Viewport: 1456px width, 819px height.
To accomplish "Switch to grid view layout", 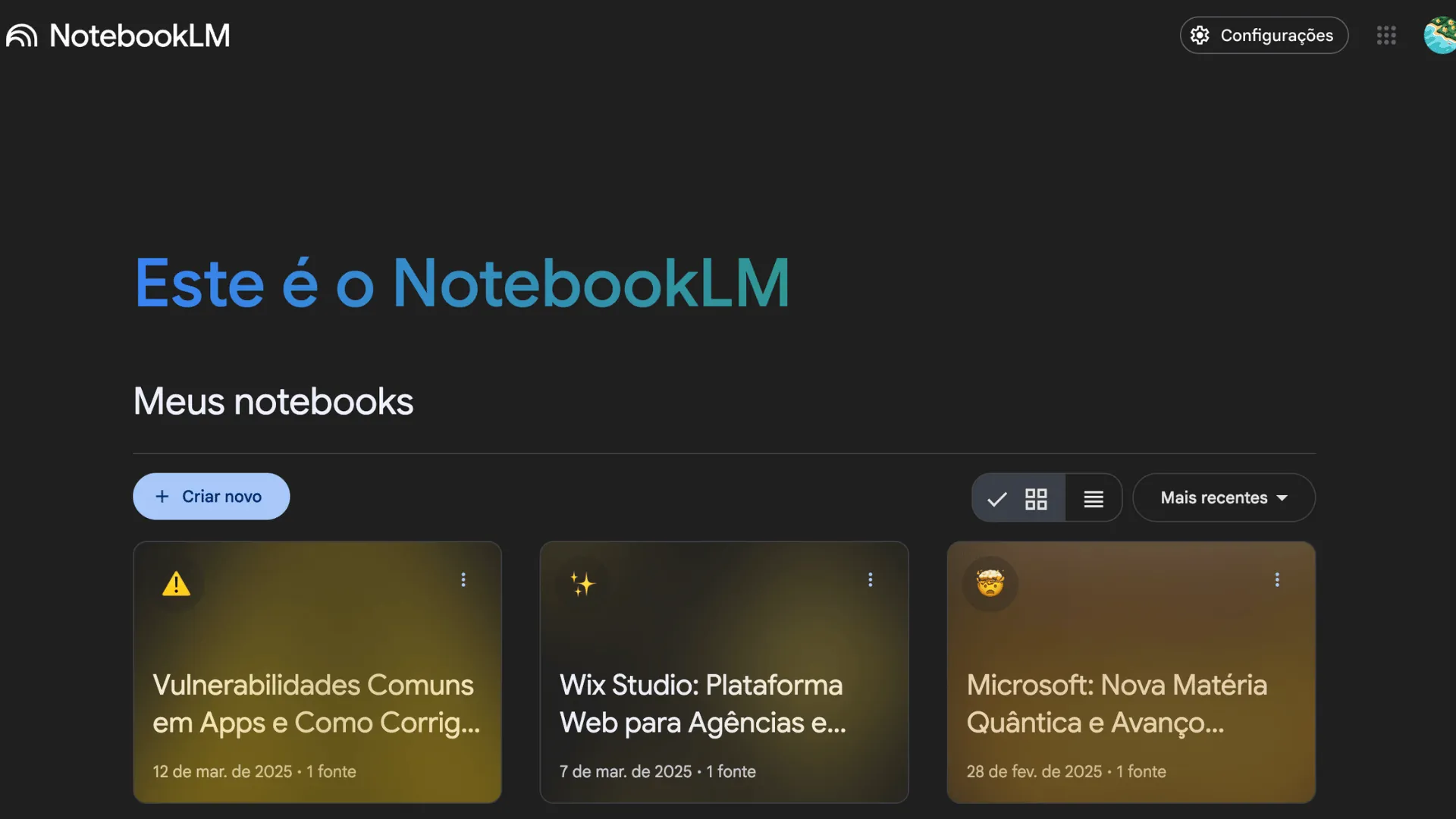I will (x=1018, y=498).
